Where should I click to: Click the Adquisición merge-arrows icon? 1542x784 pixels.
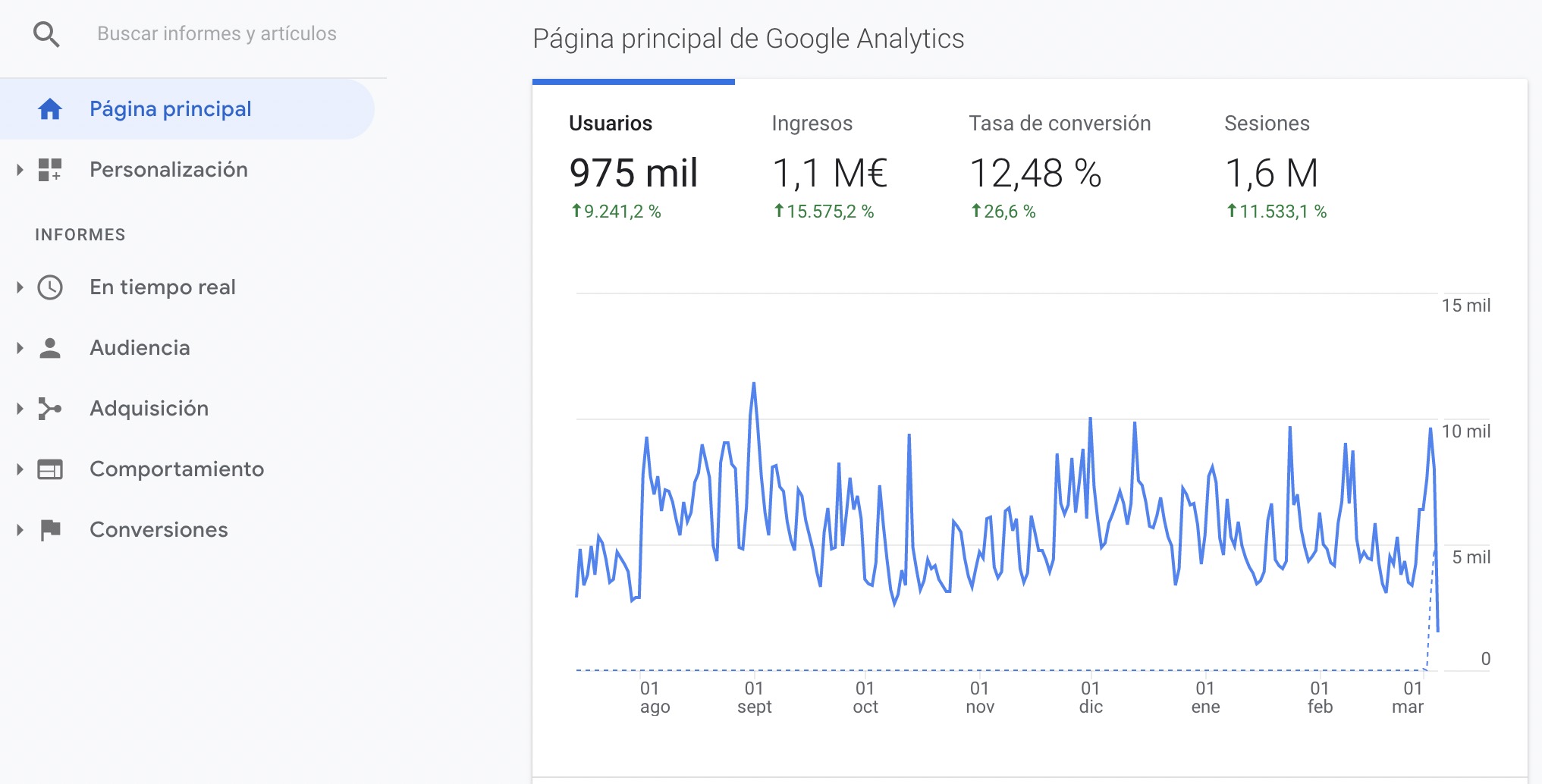tap(50, 409)
